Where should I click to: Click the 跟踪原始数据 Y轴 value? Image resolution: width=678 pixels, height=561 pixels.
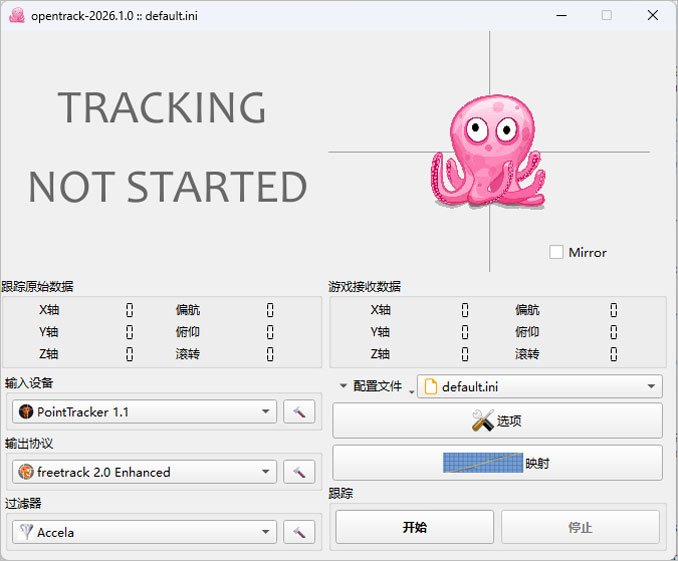(x=130, y=332)
